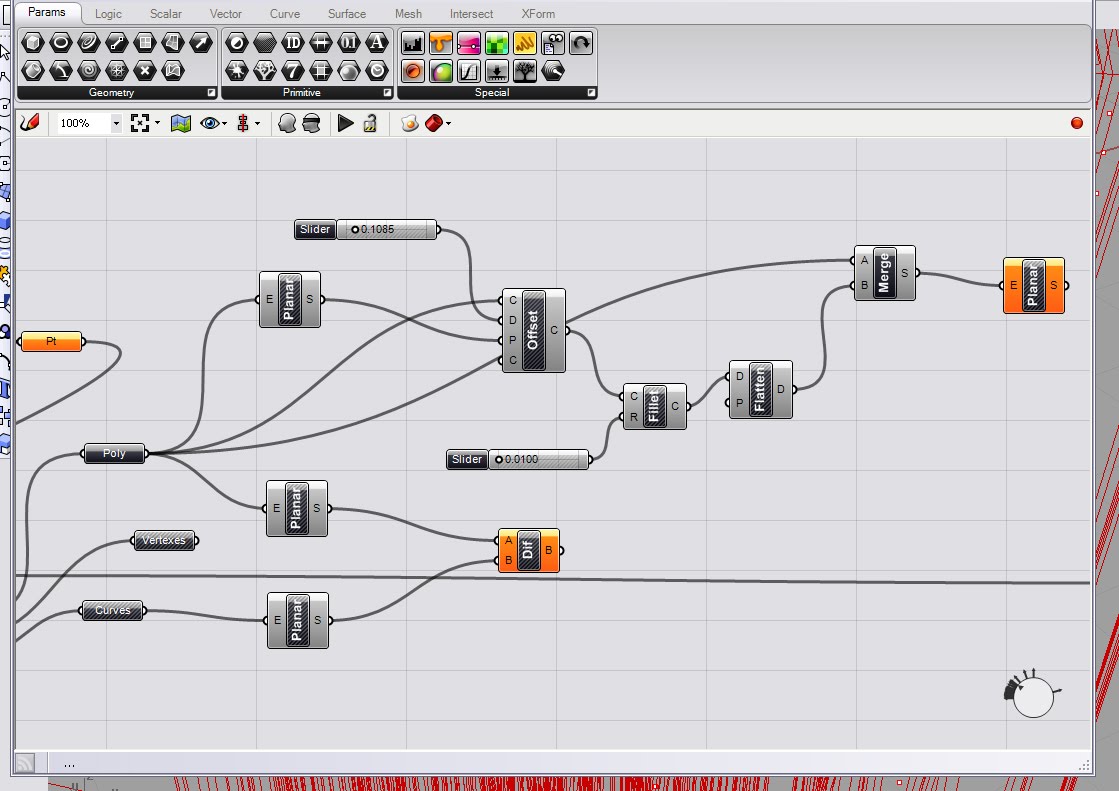
Task: Switch to the Vector tab
Action: 226,14
